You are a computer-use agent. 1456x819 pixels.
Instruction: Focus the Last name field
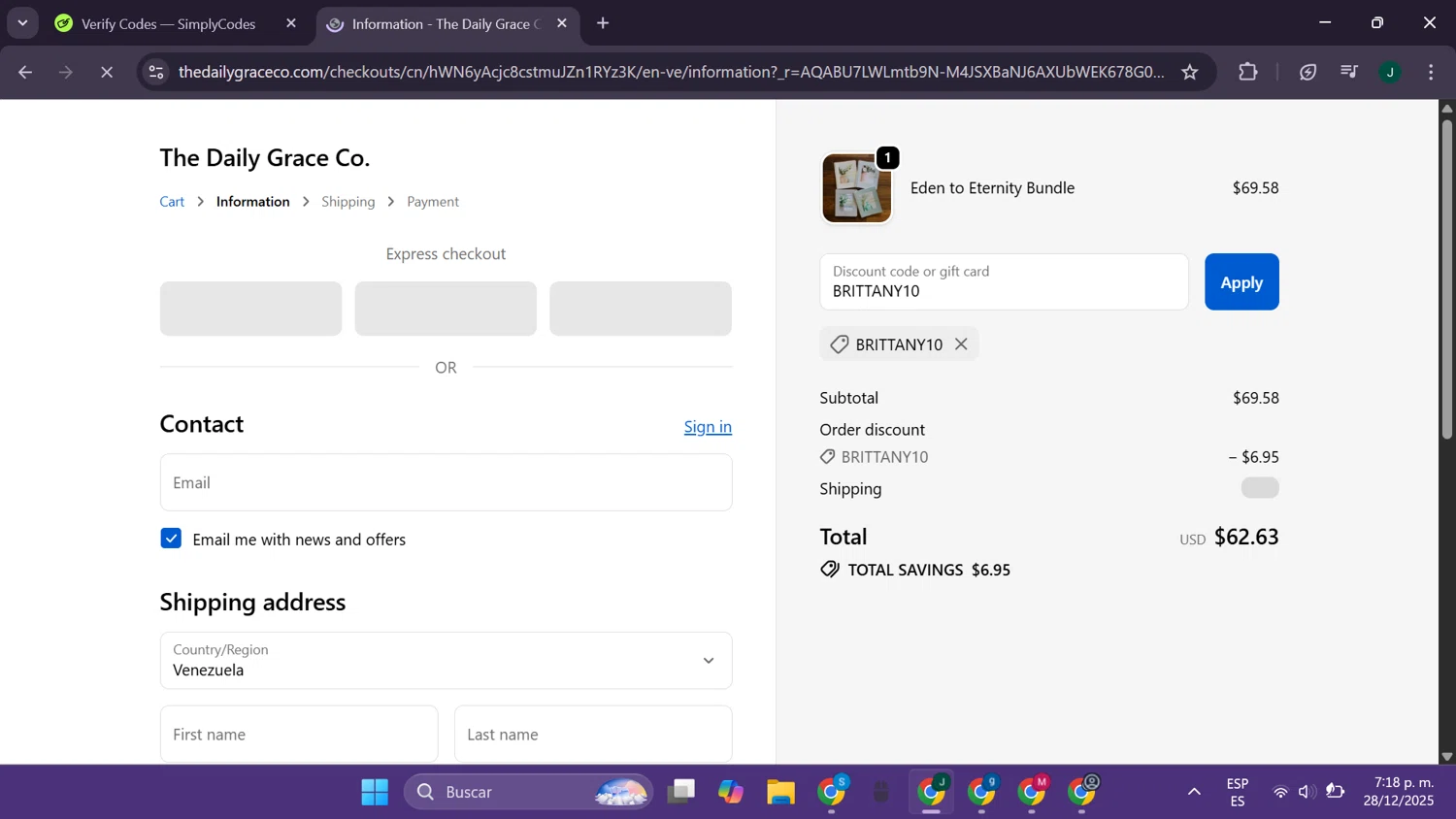pyautogui.click(x=593, y=735)
